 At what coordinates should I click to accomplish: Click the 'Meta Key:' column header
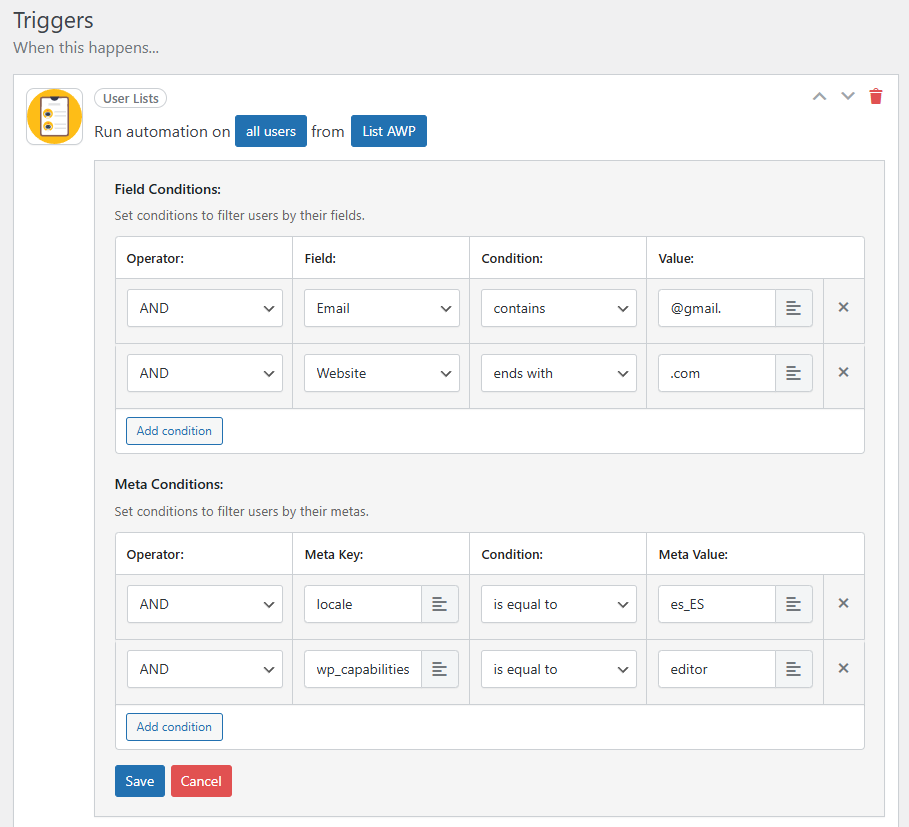pos(334,555)
